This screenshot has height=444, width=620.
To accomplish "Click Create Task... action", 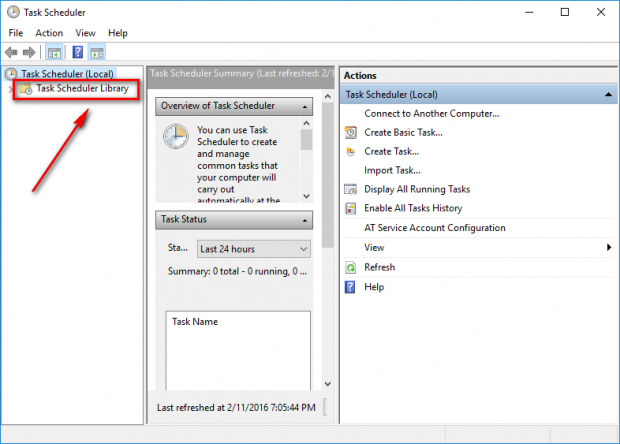I will tap(391, 151).
